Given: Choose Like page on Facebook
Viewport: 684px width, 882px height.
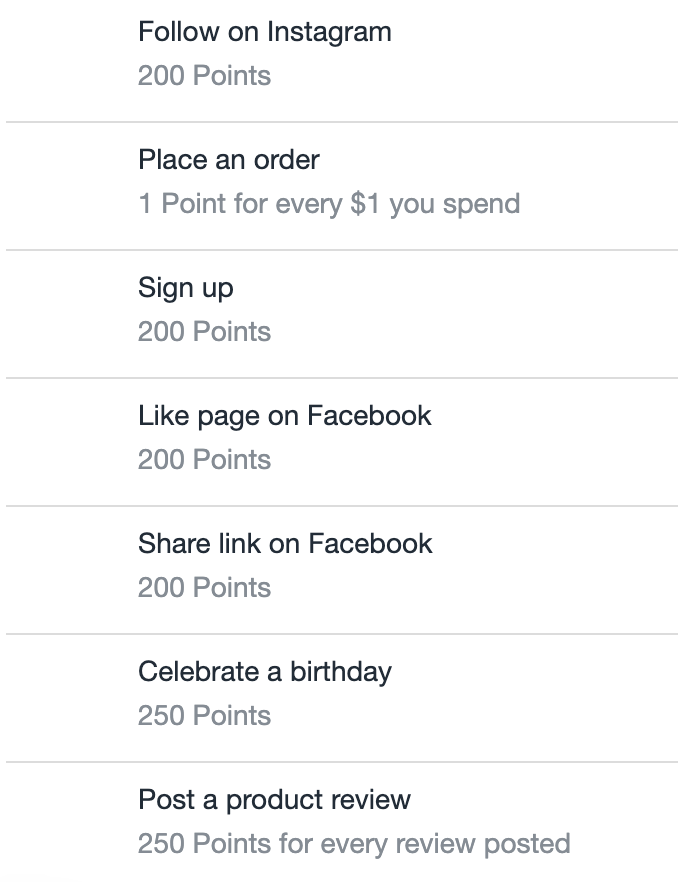Looking at the screenshot, I should tap(342, 442).
